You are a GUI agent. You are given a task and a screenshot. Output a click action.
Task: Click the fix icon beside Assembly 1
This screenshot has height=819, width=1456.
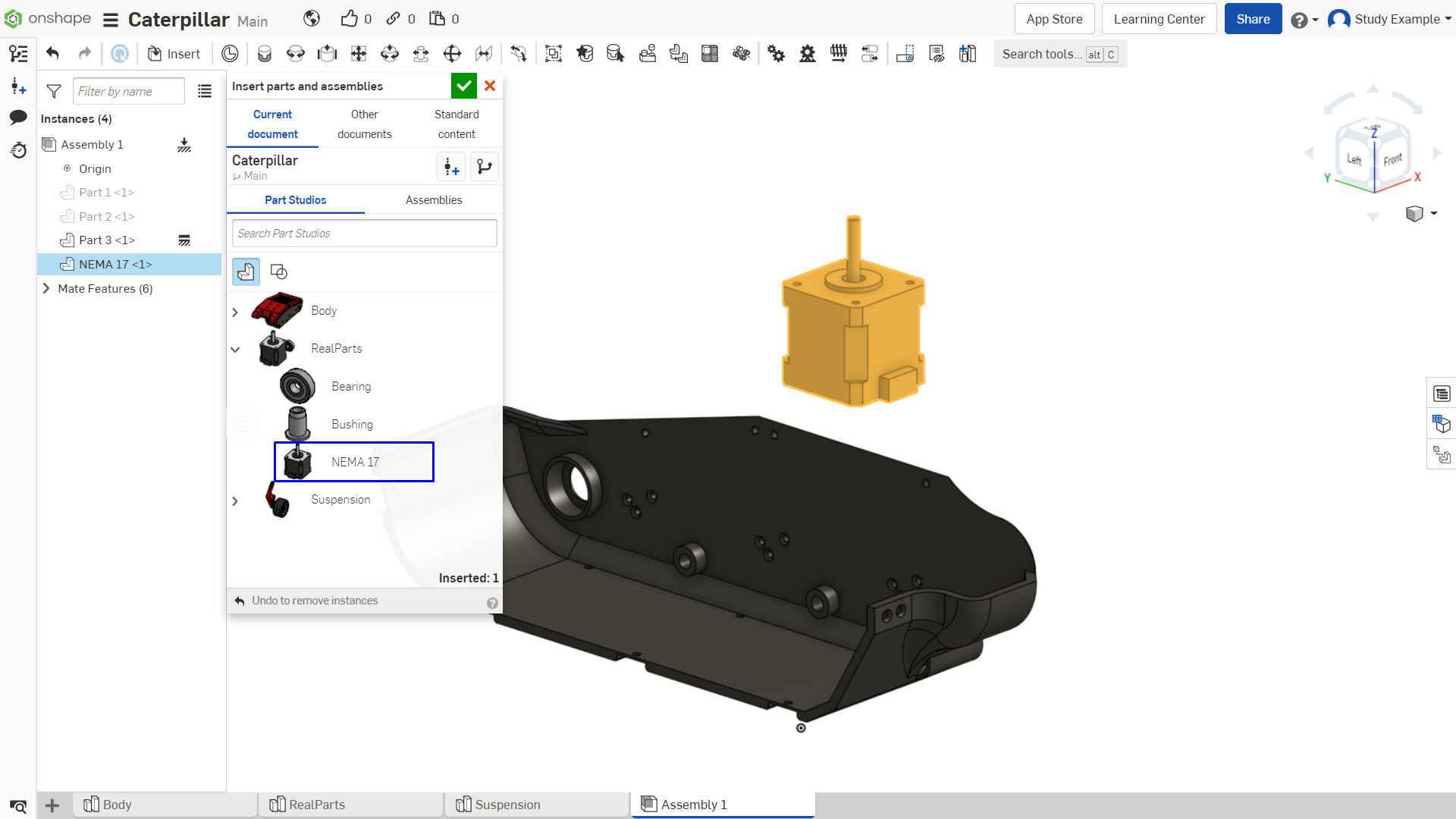[184, 144]
